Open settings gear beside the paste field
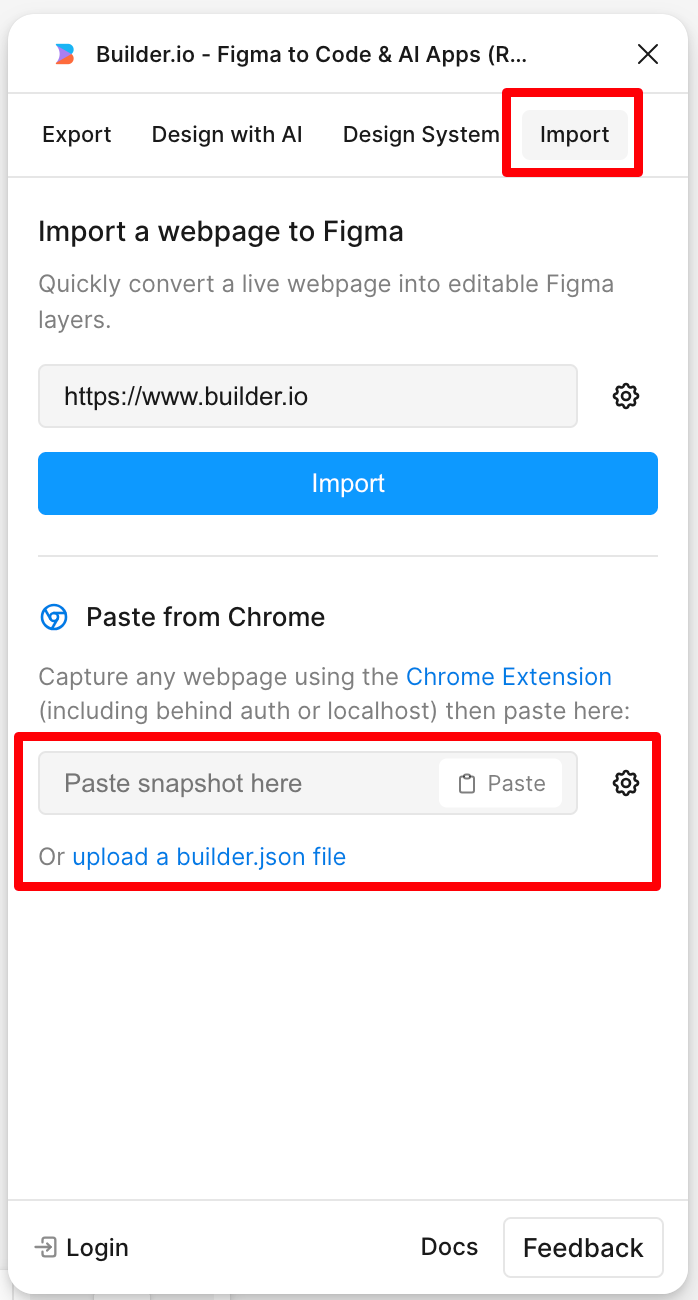The height and width of the screenshot is (1300, 698). pyautogui.click(x=626, y=783)
